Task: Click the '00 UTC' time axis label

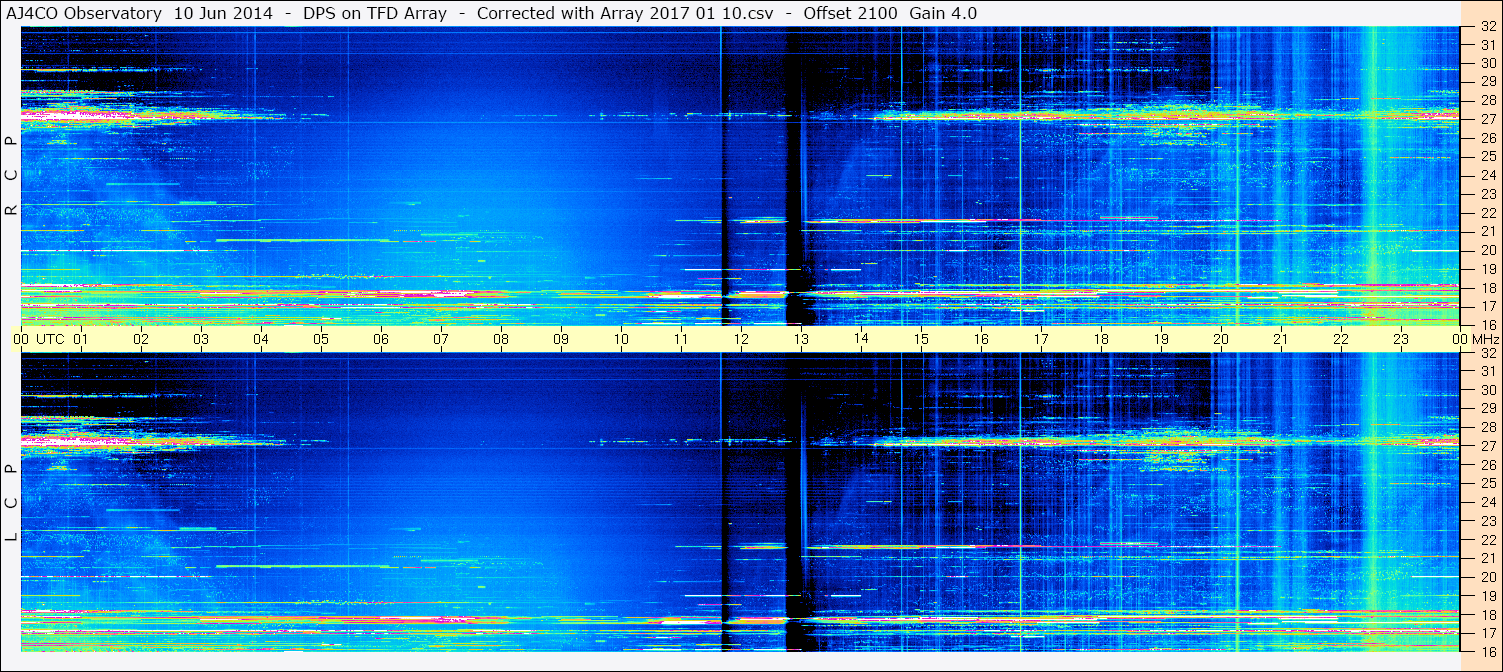Action: (39, 339)
